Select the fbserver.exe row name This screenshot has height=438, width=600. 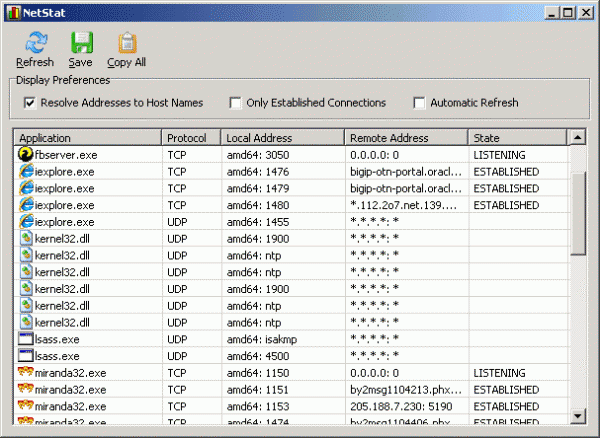[66, 155]
